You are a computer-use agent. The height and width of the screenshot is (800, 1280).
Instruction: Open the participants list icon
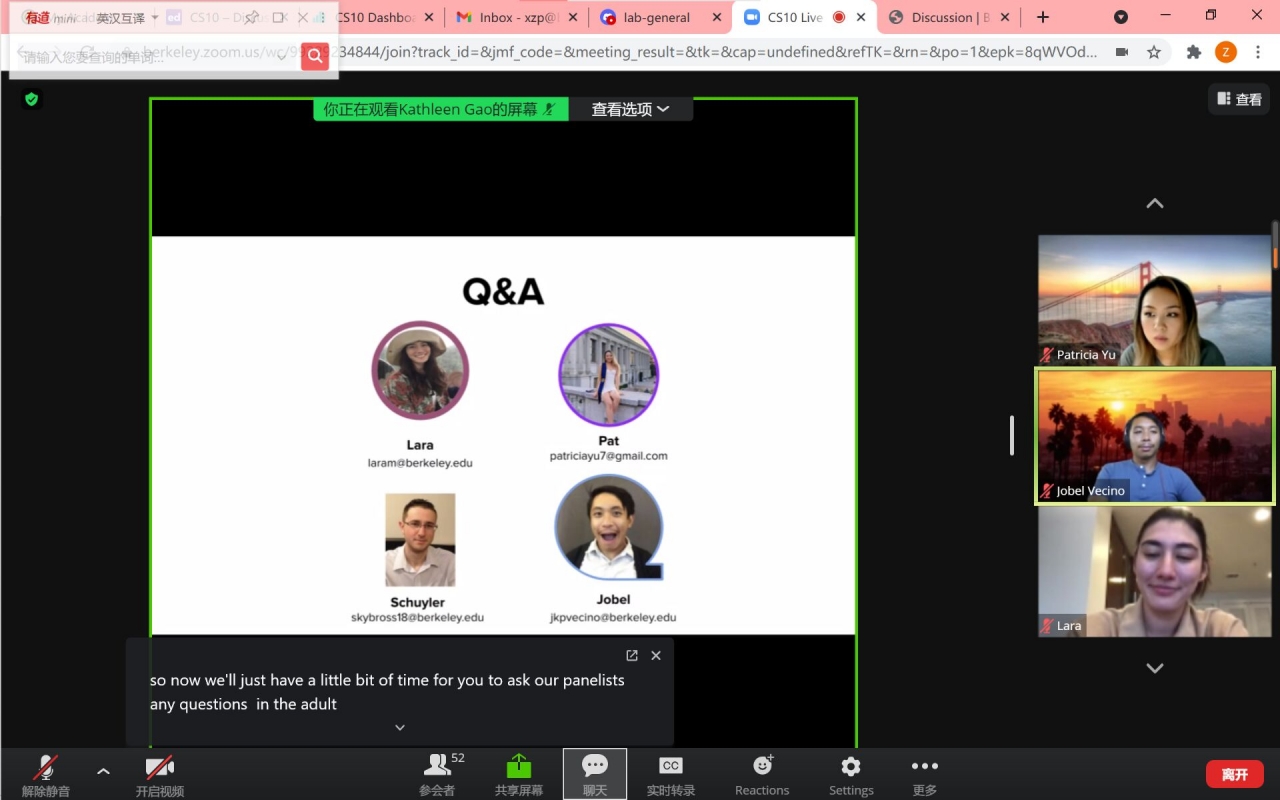pyautogui.click(x=437, y=767)
